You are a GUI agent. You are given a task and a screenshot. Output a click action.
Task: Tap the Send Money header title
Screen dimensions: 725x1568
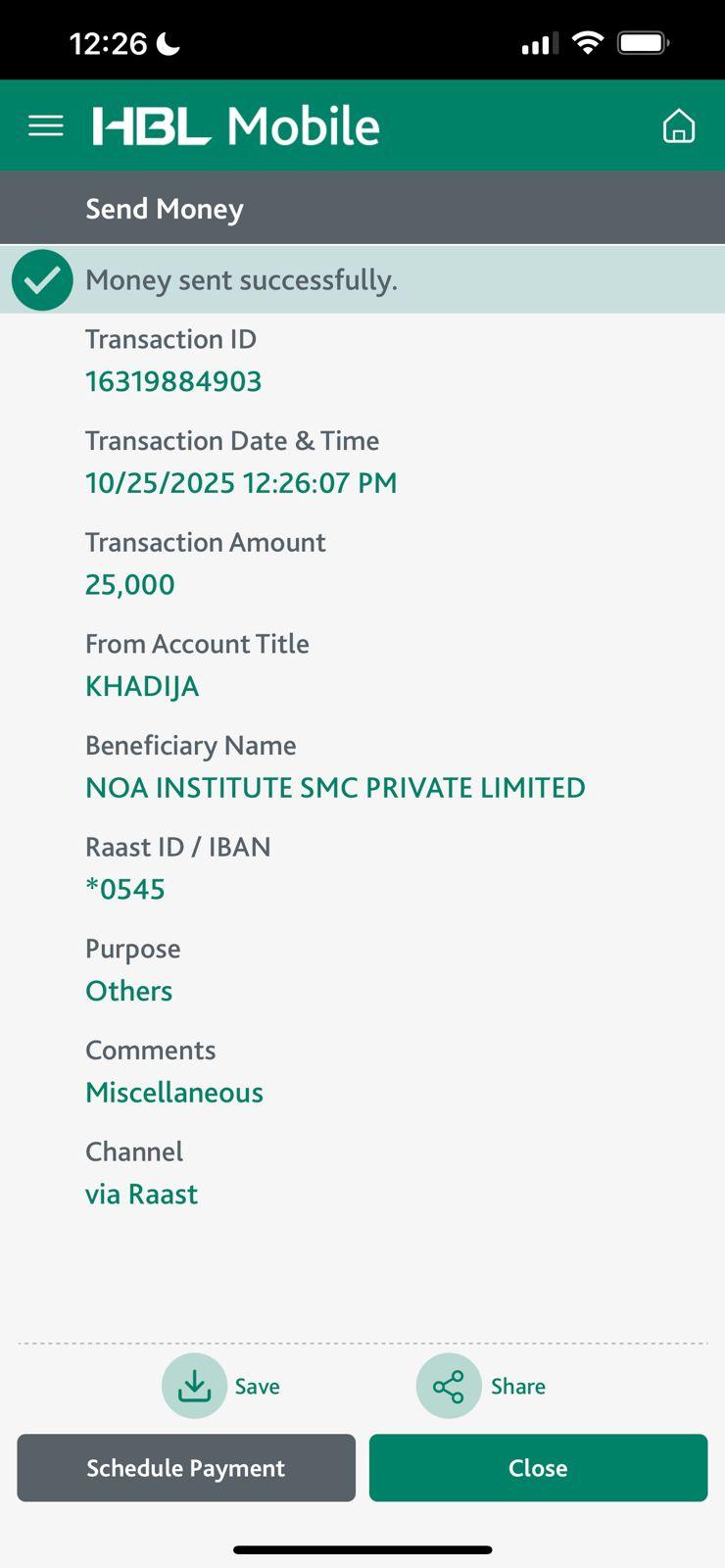point(165,209)
